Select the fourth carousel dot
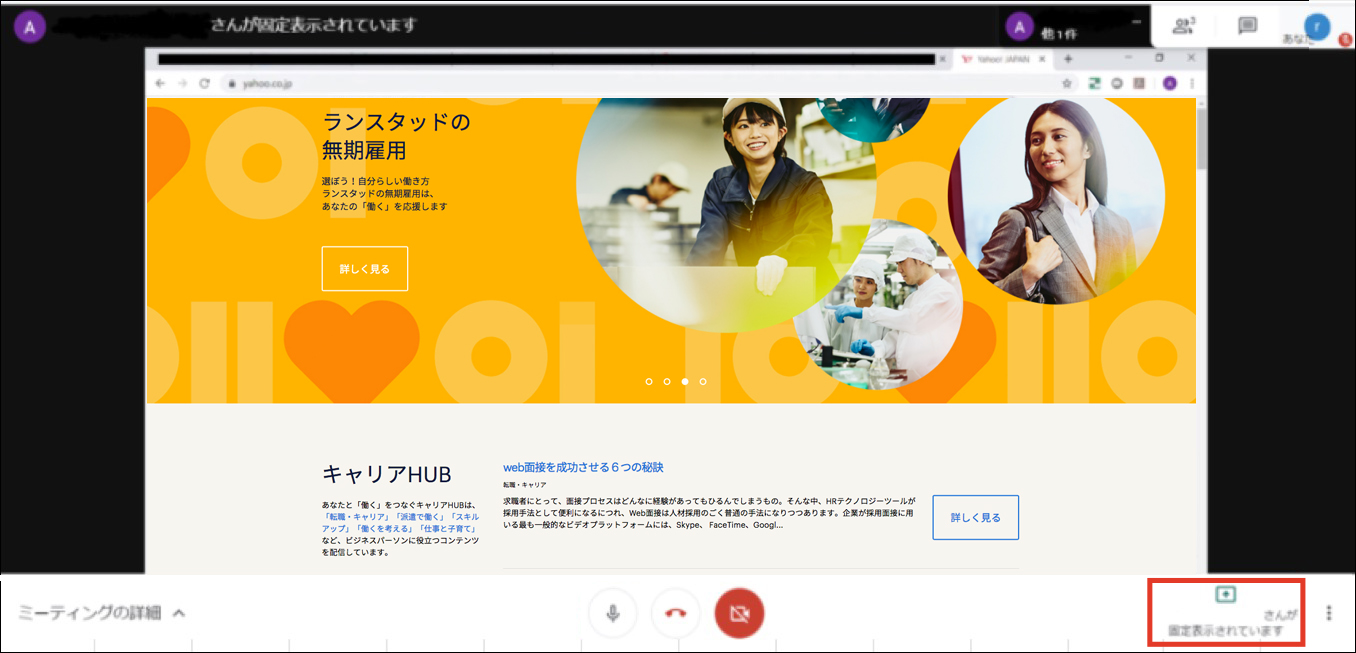The height and width of the screenshot is (653, 1356). 703,381
